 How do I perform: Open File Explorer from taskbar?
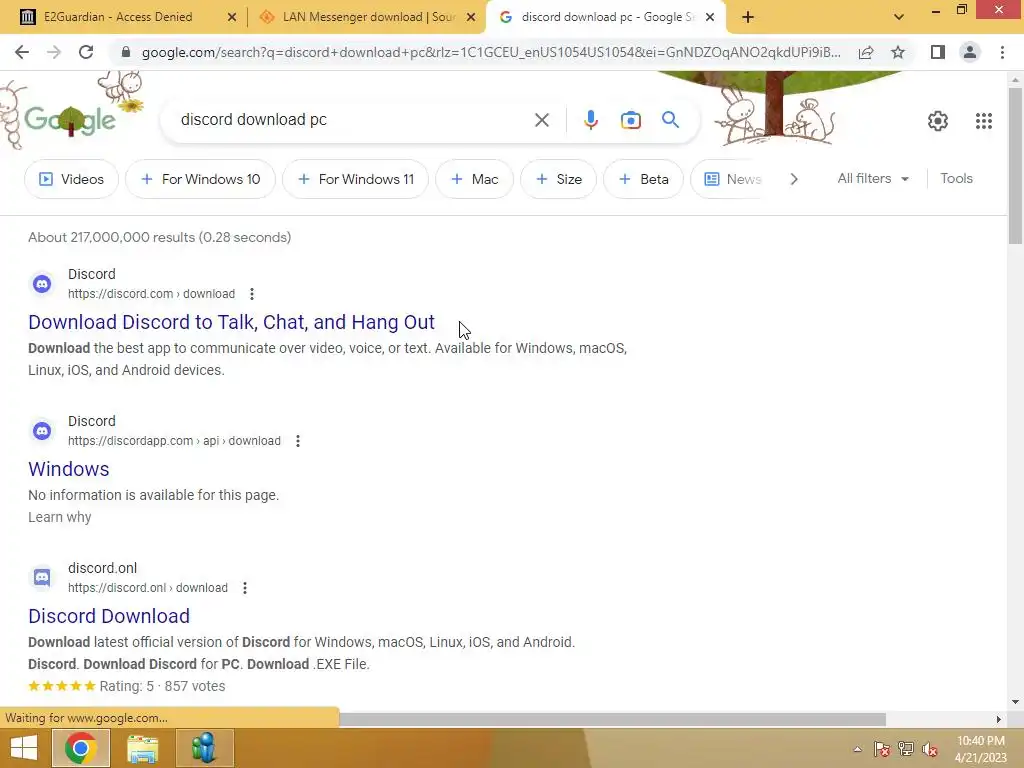pyautogui.click(x=142, y=748)
